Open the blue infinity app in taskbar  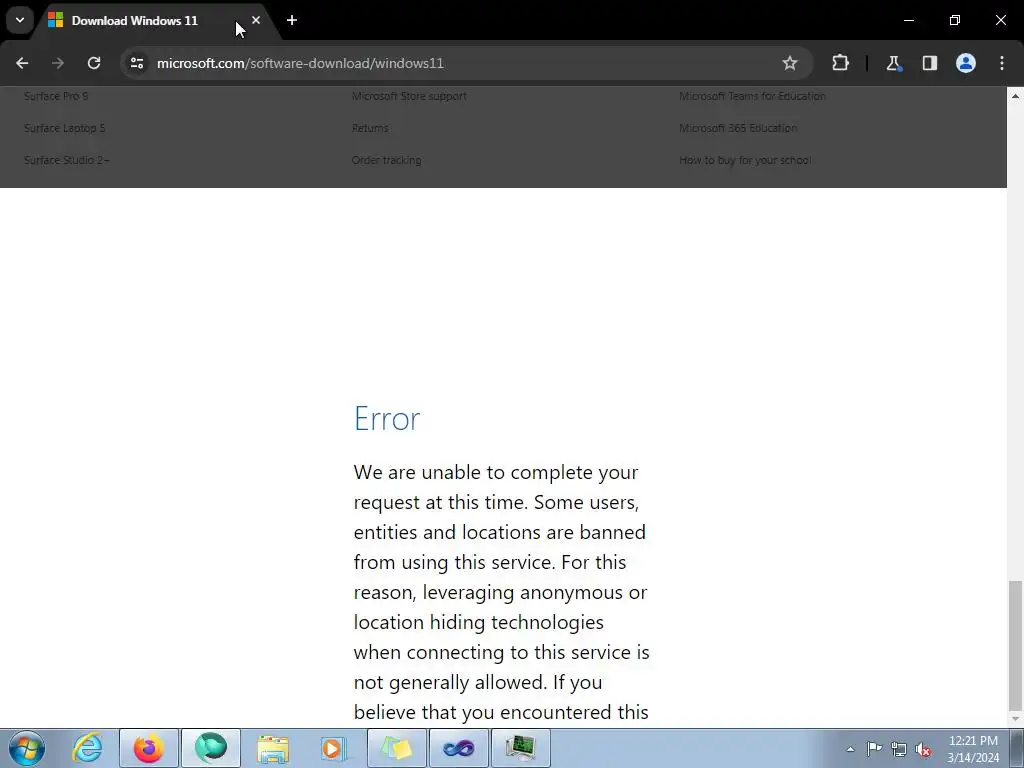pos(458,748)
